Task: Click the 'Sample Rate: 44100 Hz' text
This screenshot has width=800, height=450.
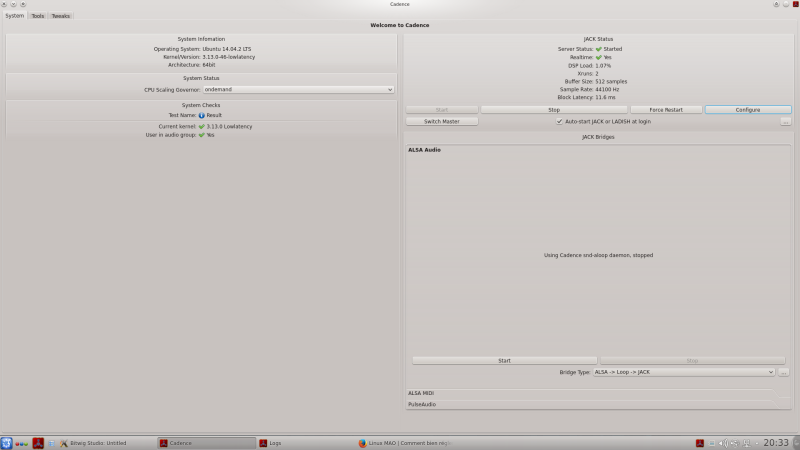Action: (x=589, y=89)
